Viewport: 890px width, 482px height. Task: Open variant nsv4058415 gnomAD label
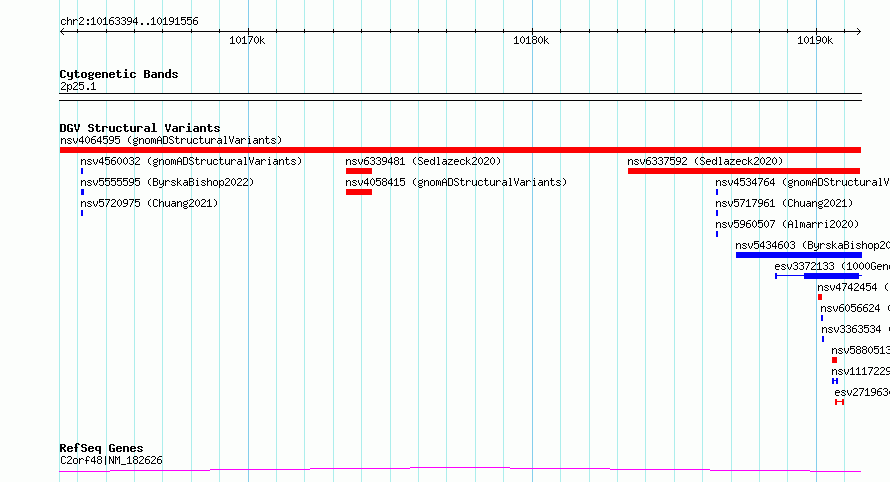[456, 182]
